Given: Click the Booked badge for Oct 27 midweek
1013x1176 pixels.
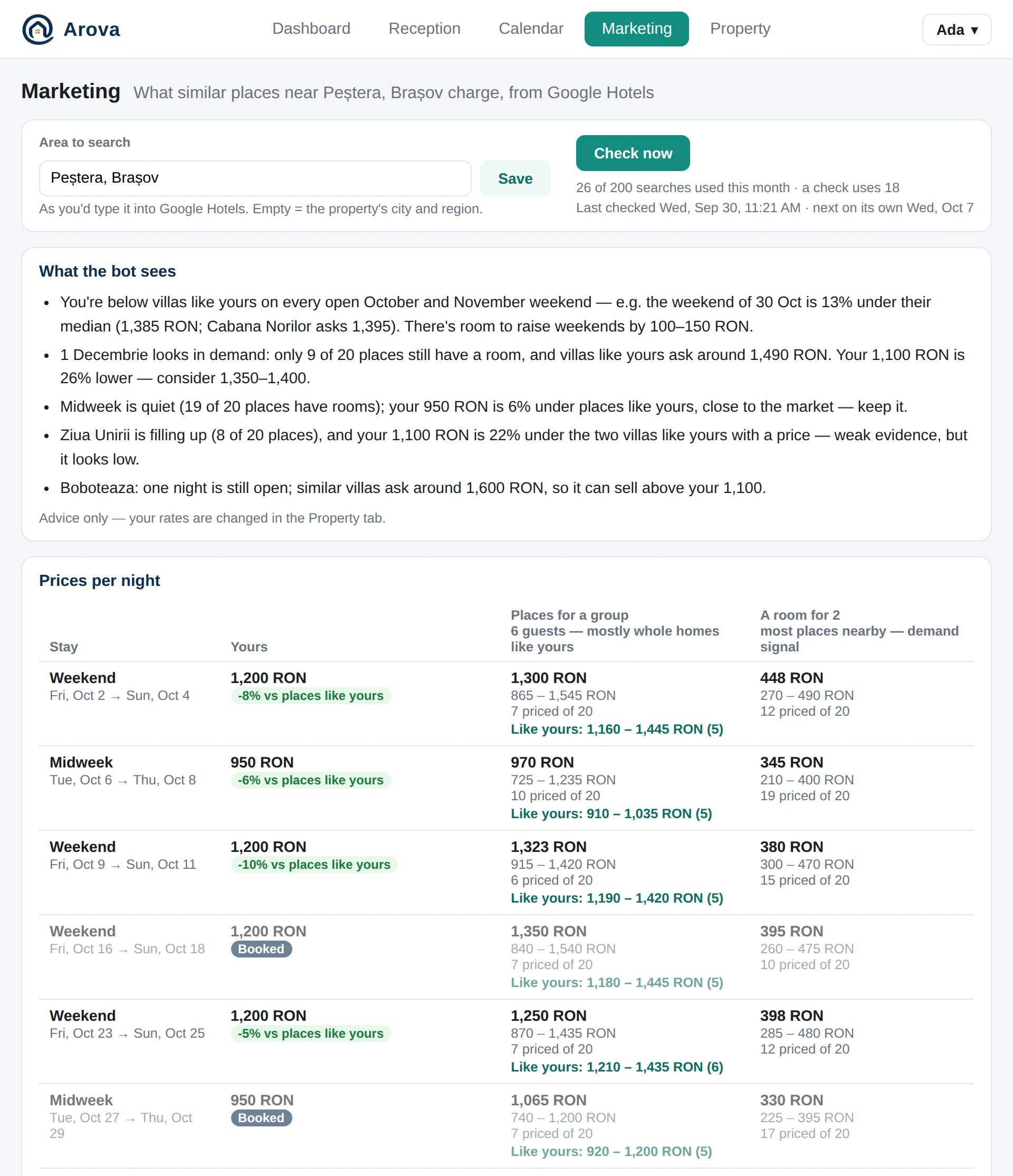Looking at the screenshot, I should 262,1117.
